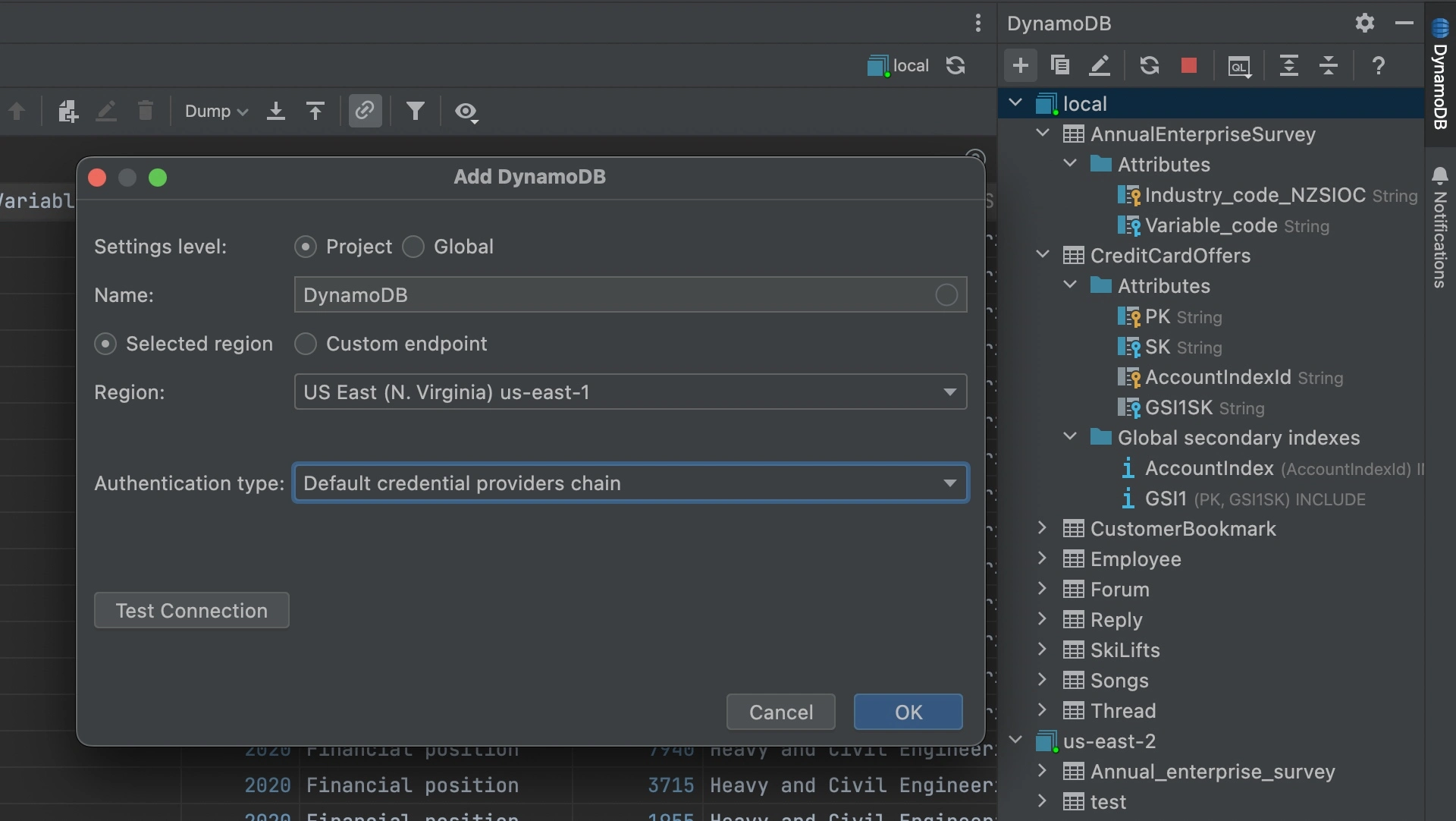Click the plus icon to add DynamoDB connection

(1020, 65)
